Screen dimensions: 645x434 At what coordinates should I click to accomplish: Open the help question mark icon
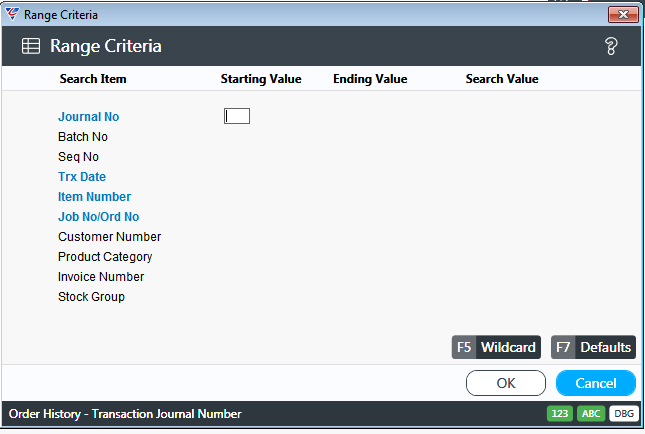pyautogui.click(x=611, y=46)
